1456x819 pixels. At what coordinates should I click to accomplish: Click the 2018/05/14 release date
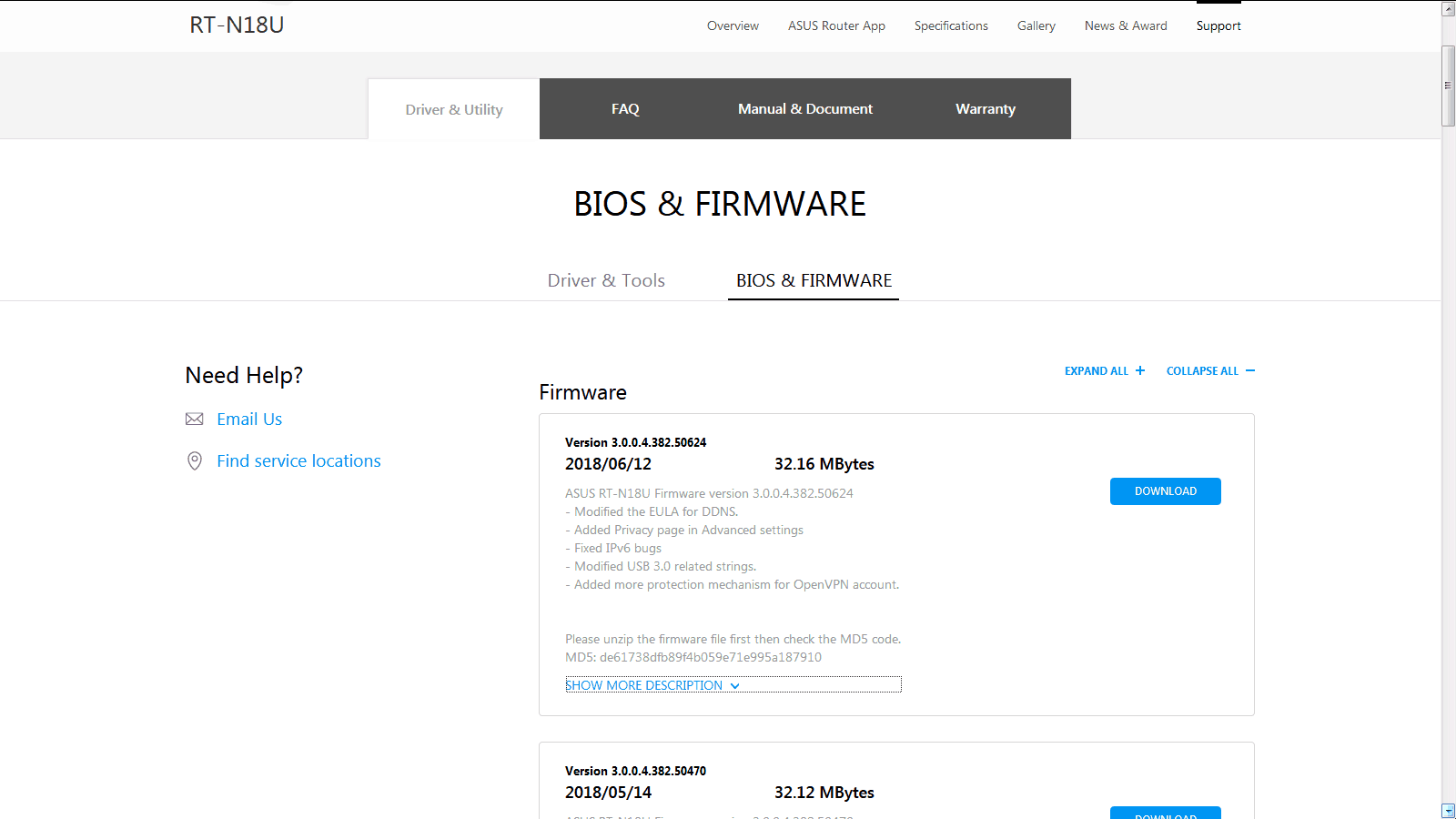coord(608,793)
